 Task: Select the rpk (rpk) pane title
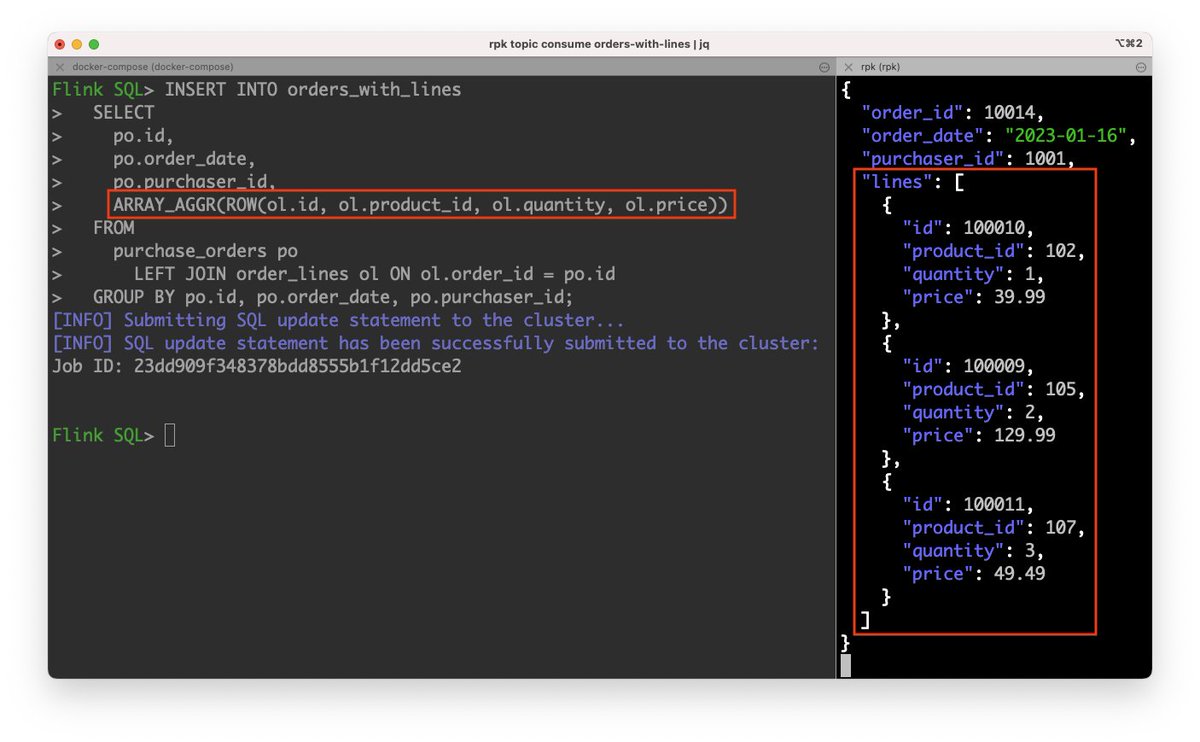(x=882, y=67)
